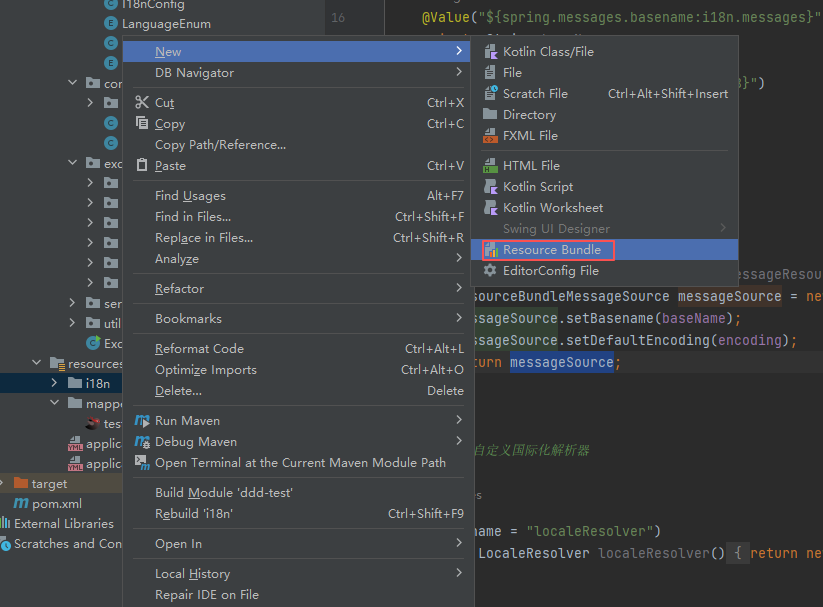823x607 pixels.
Task: Click "localeResolver" string in editor
Action: tap(588, 531)
